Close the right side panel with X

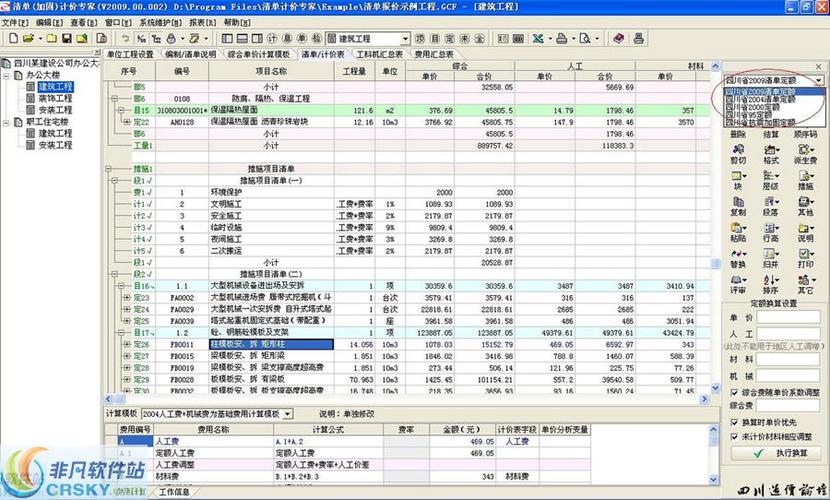pyautogui.click(x=818, y=67)
